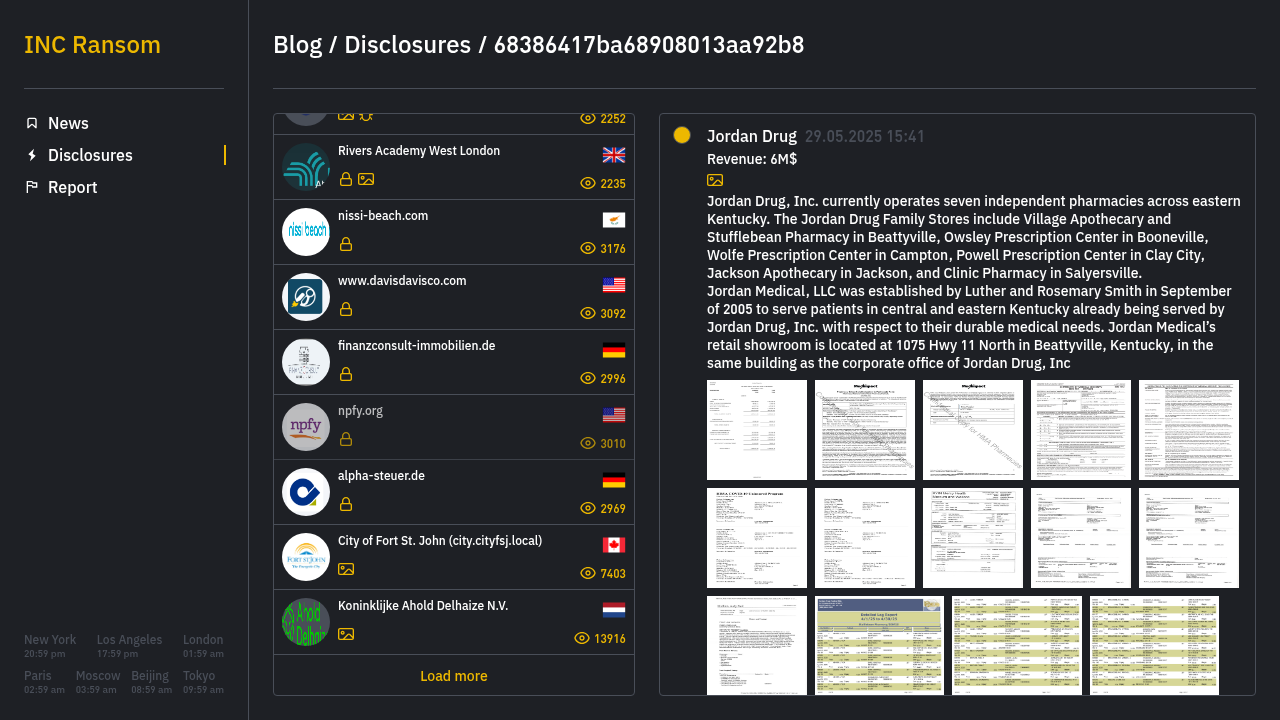Screen dimensions: 1280x720
Task: Click the lock icon under alpha-steuer.de
Action: click(346, 504)
